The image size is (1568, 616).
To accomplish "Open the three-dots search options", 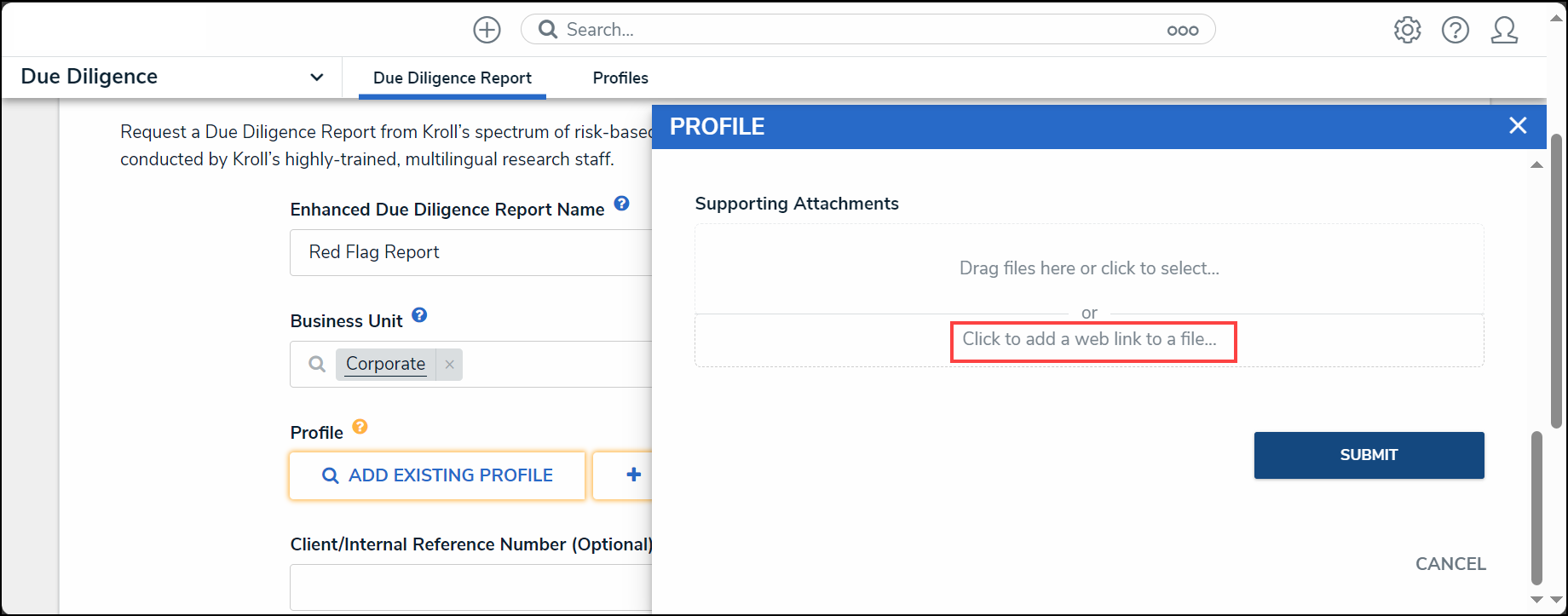I will [x=1183, y=31].
